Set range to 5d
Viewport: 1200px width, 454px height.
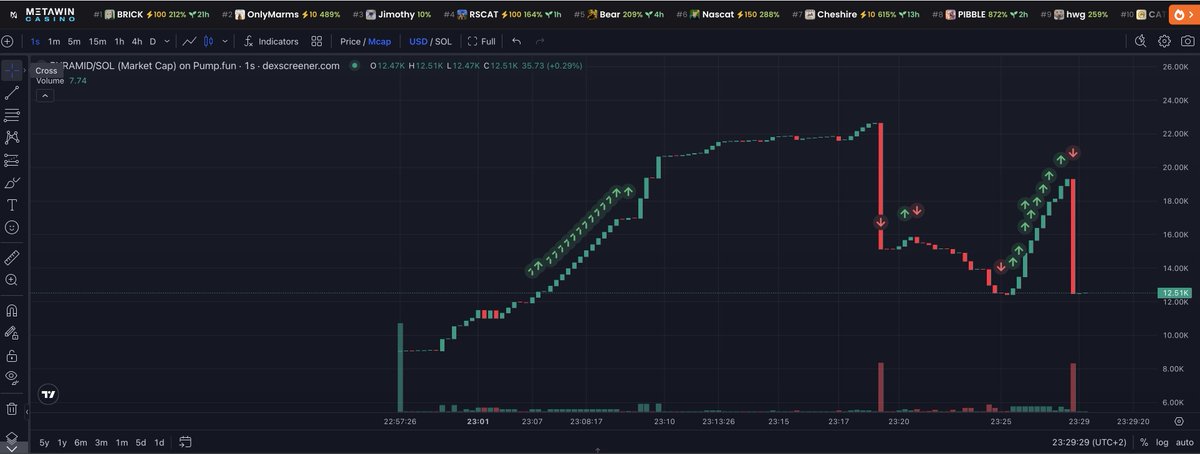141,442
